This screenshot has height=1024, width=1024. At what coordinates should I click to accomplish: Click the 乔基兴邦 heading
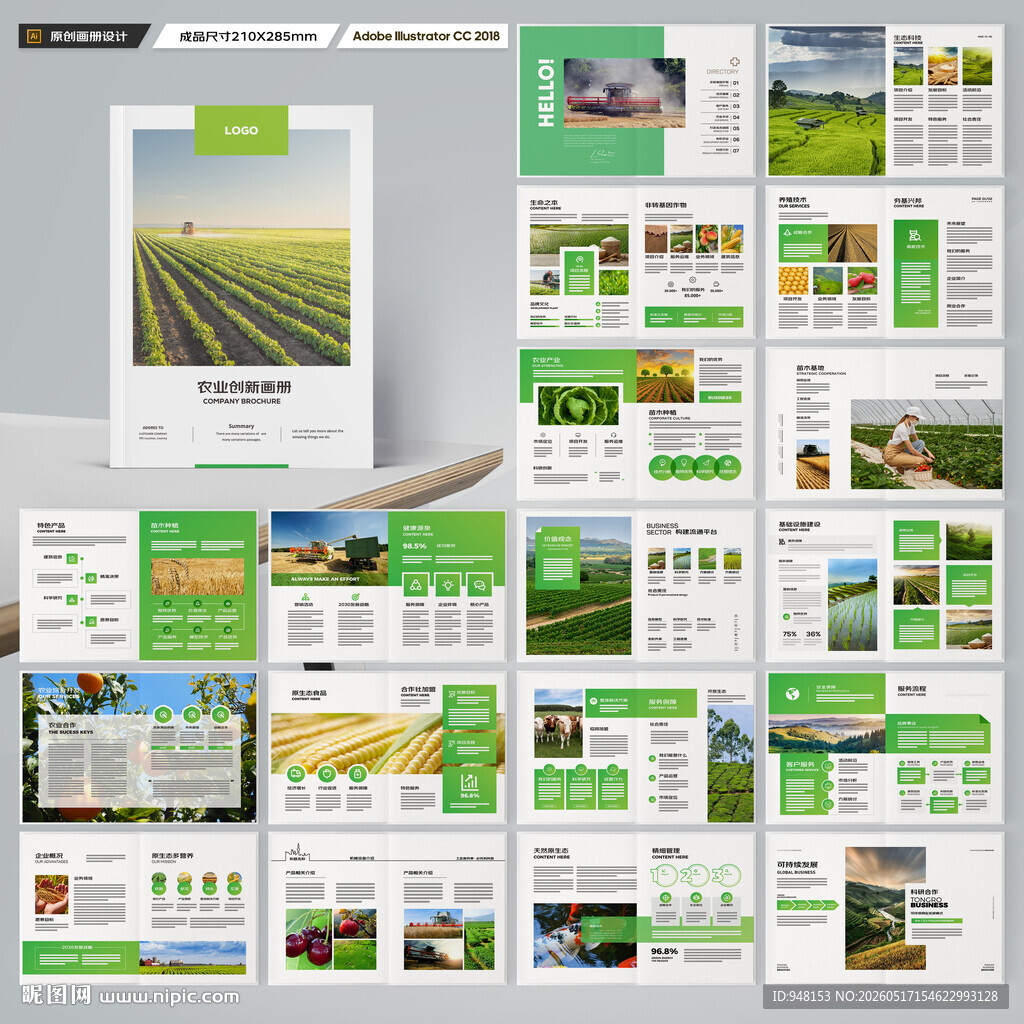[908, 200]
